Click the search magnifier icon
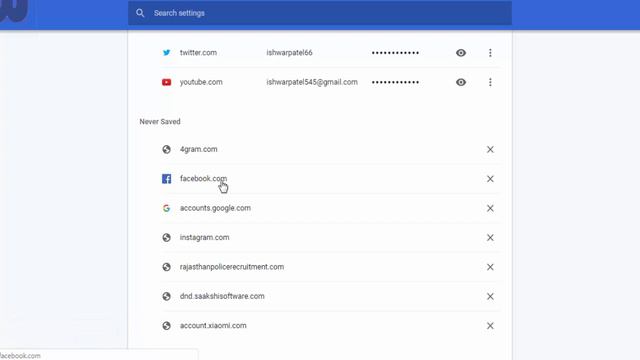 tap(140, 13)
